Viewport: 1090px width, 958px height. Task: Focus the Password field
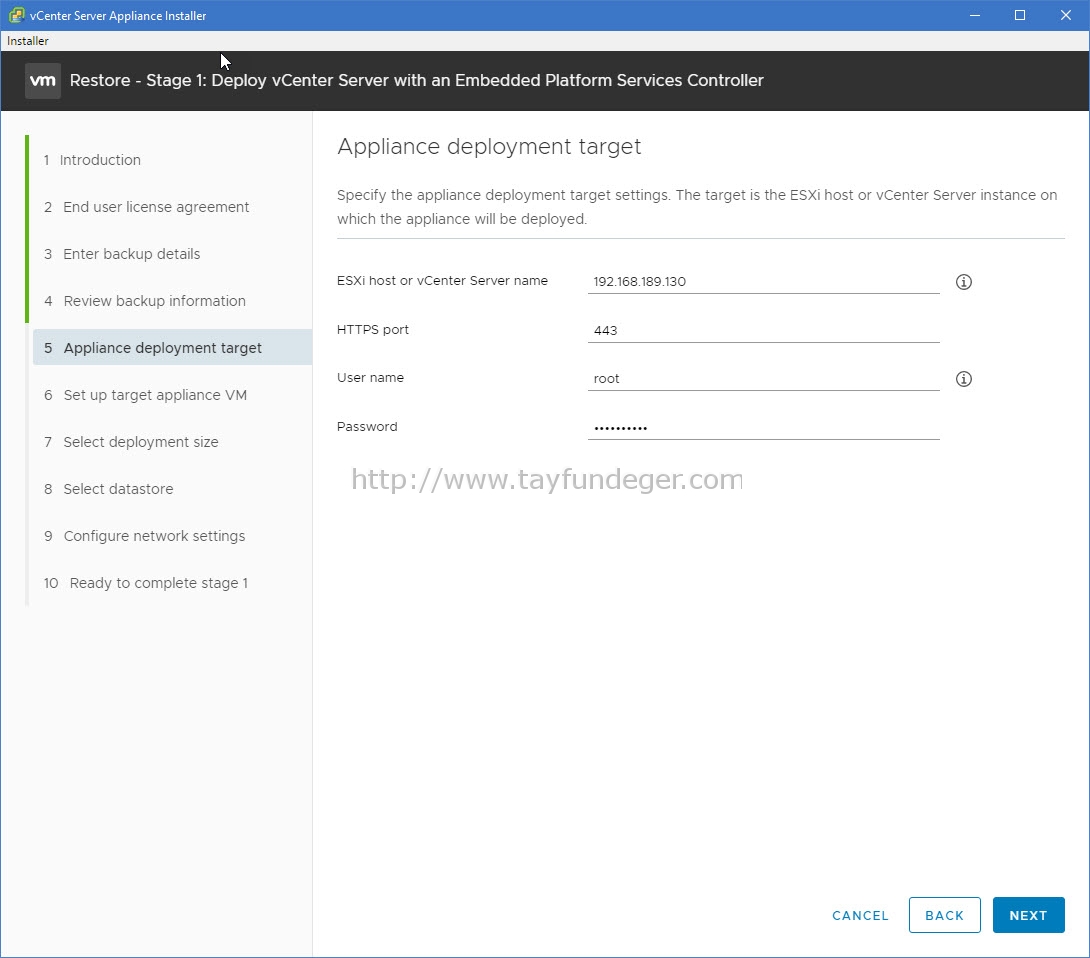[763, 428]
